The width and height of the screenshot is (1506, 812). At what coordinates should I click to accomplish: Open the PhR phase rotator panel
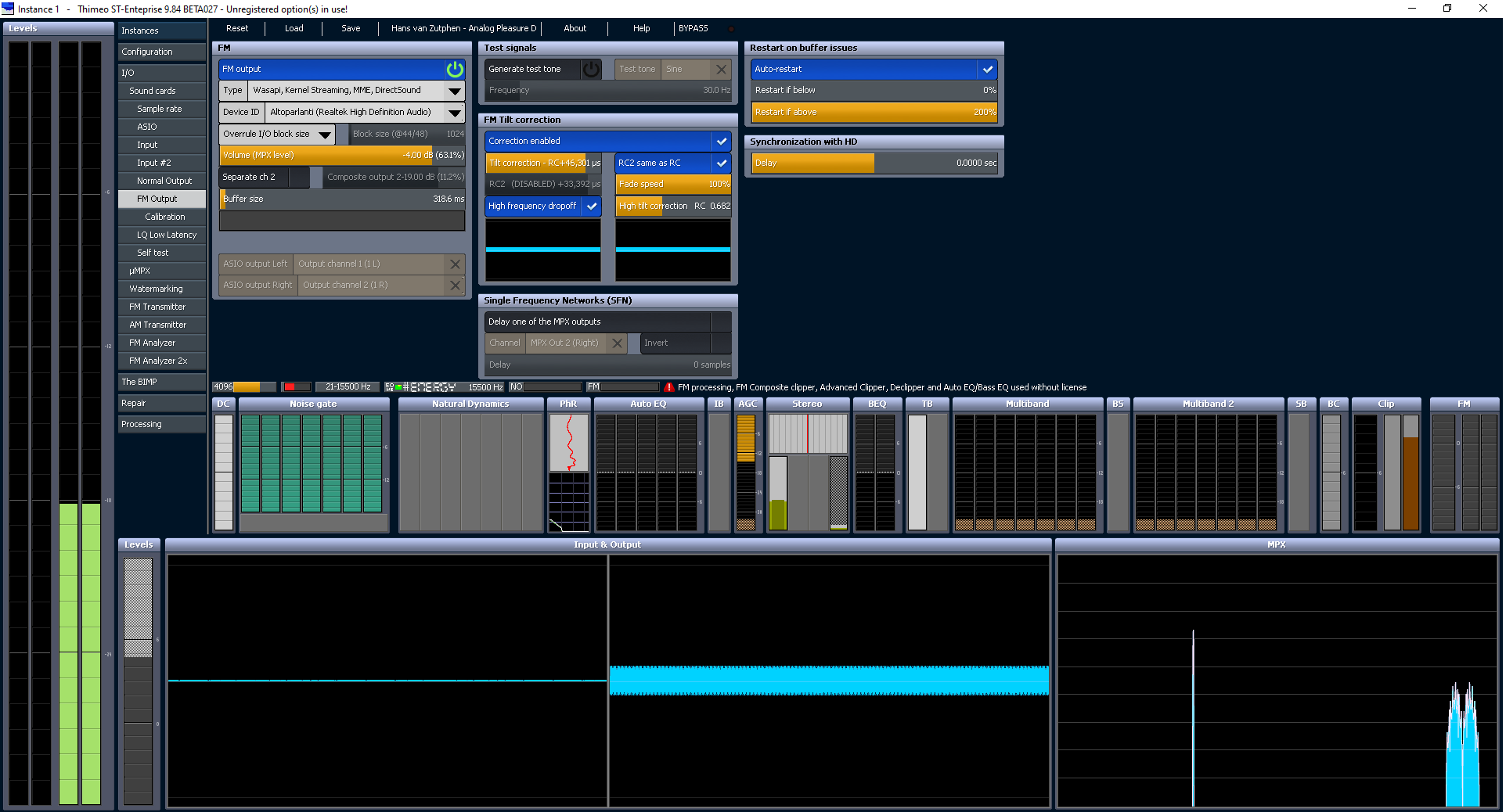coord(568,465)
